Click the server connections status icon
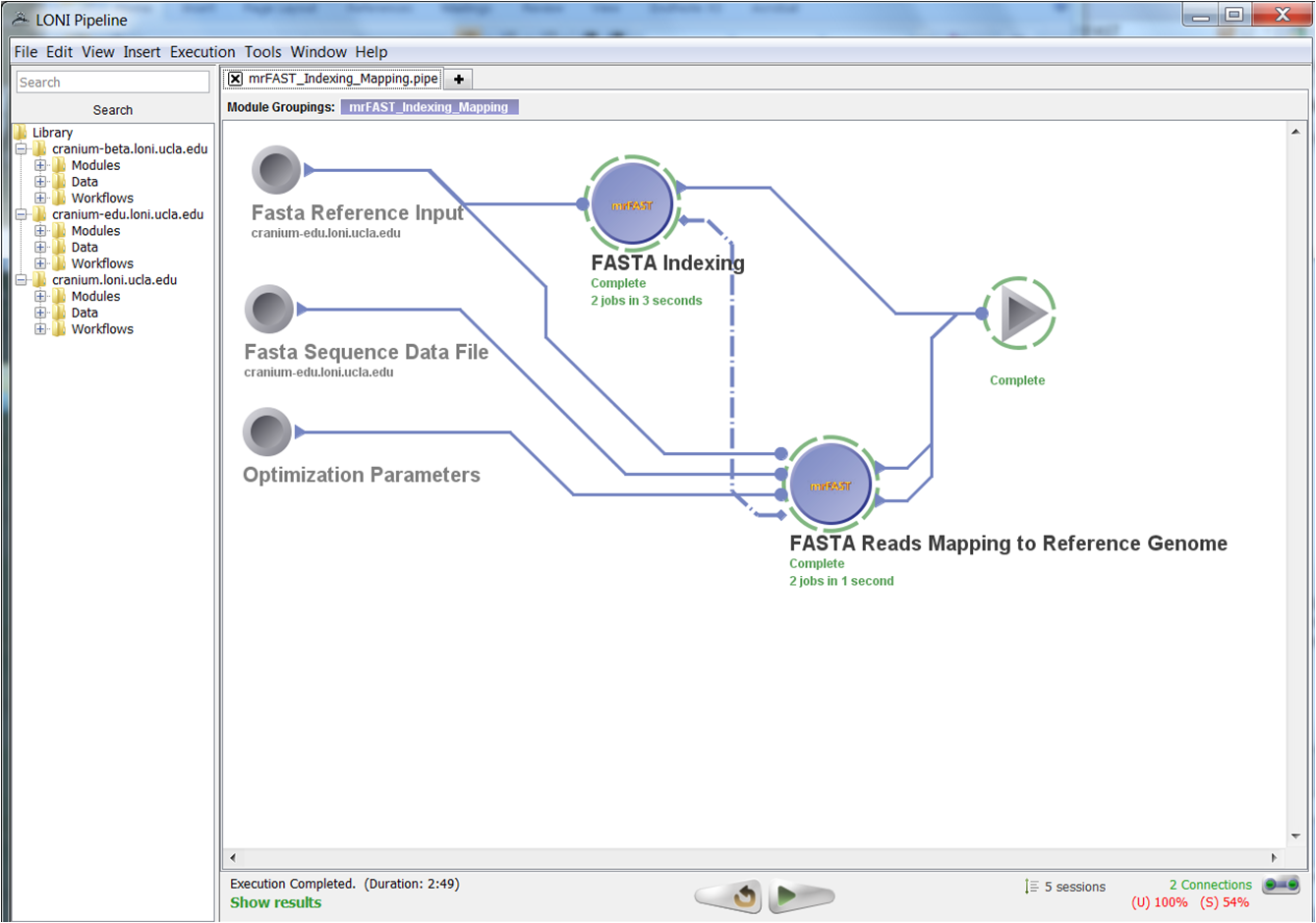This screenshot has height=923, width=1316. click(1281, 885)
